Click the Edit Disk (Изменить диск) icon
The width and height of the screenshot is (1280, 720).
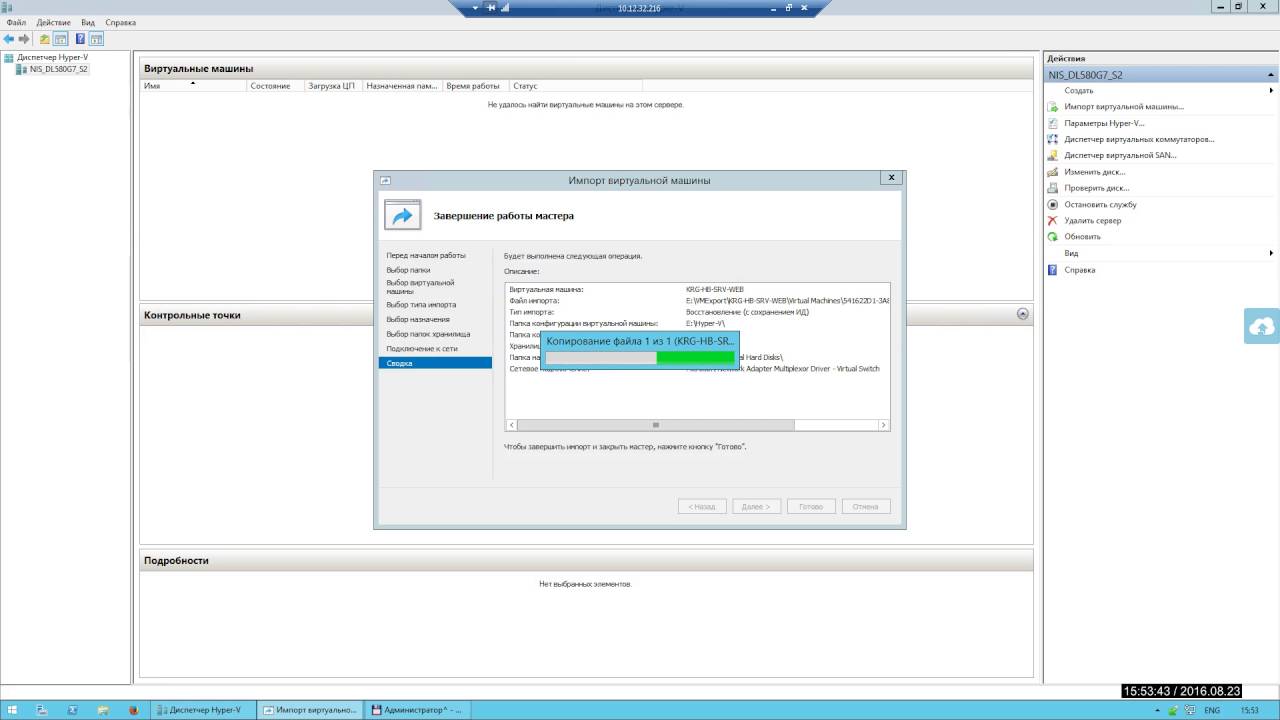(1053, 172)
